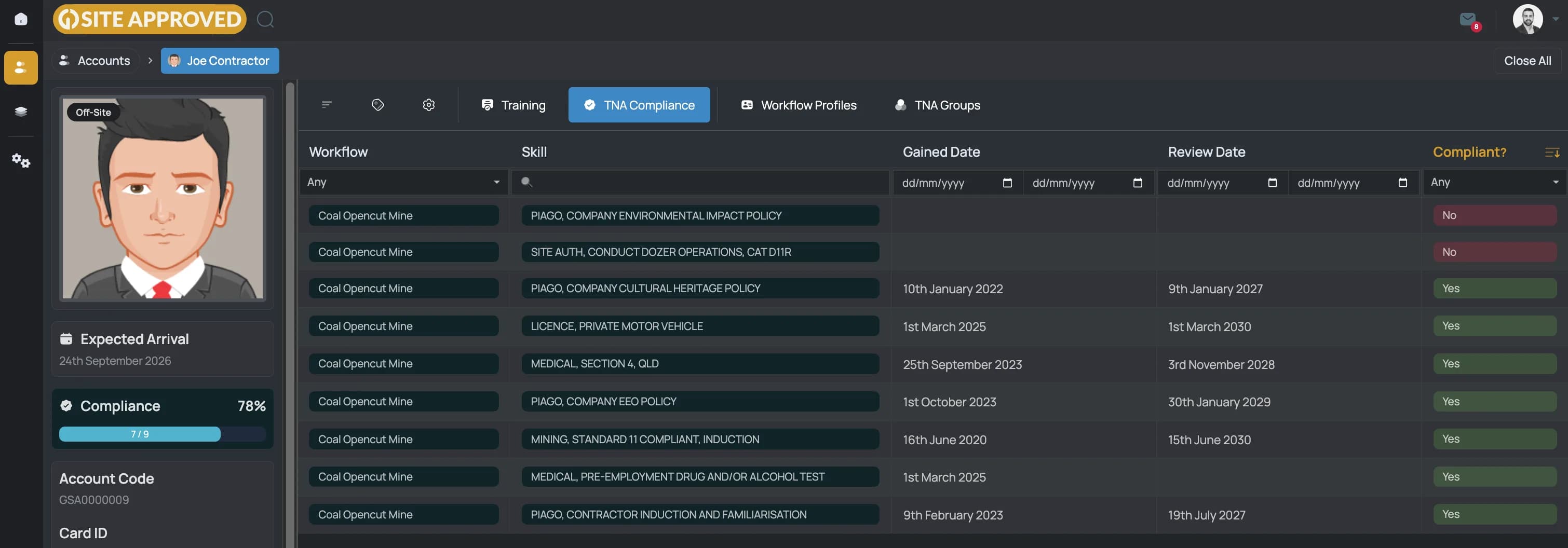
Task: Click the No badge for Environmental Impact Policy
Action: point(1494,215)
